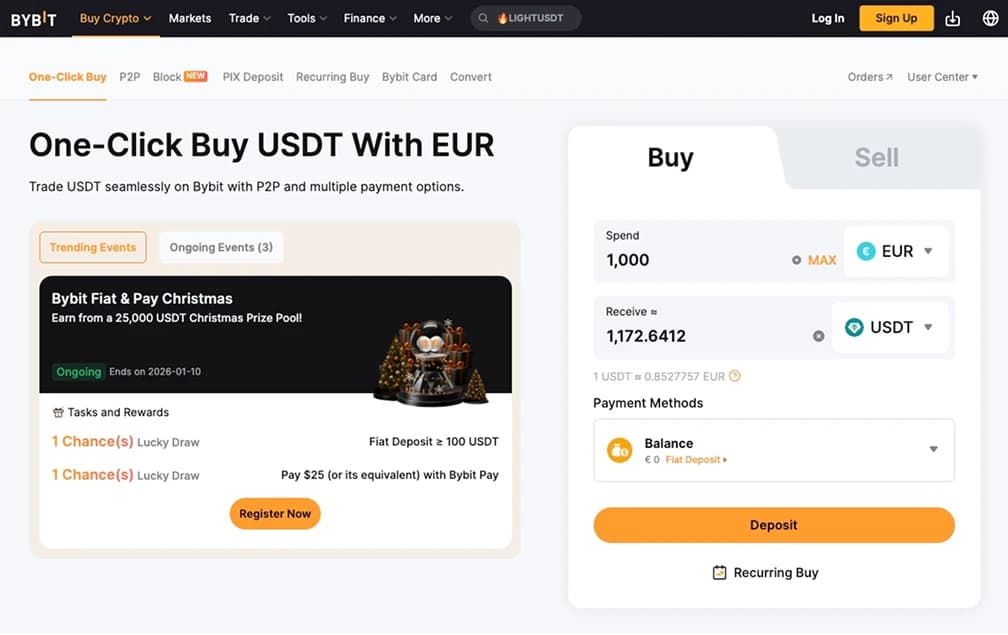Switch to the P2P tab

tap(129, 76)
